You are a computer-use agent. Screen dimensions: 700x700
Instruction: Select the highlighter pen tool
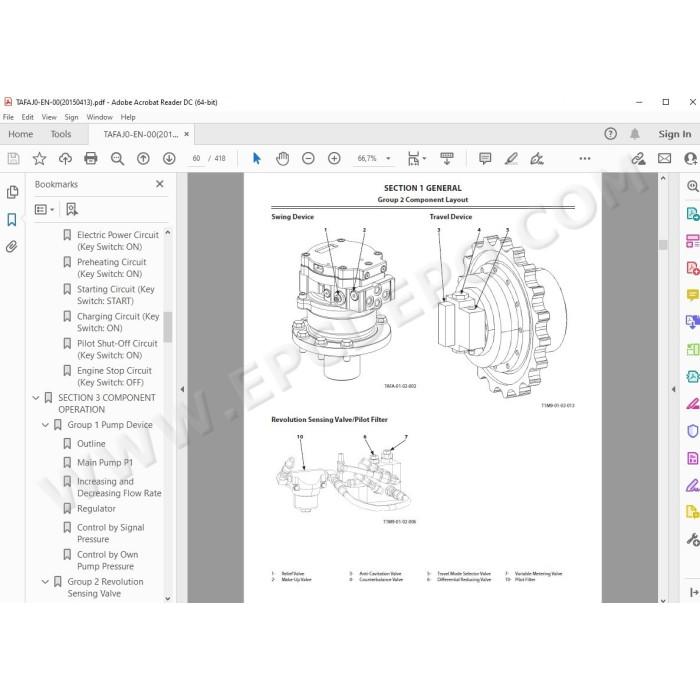click(x=511, y=158)
